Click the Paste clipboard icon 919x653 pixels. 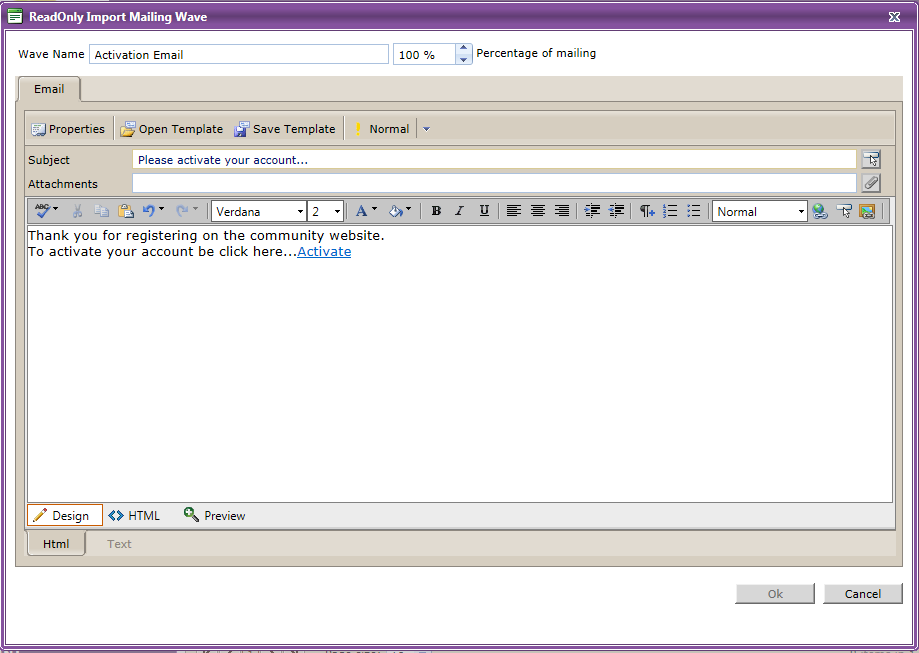click(x=126, y=211)
